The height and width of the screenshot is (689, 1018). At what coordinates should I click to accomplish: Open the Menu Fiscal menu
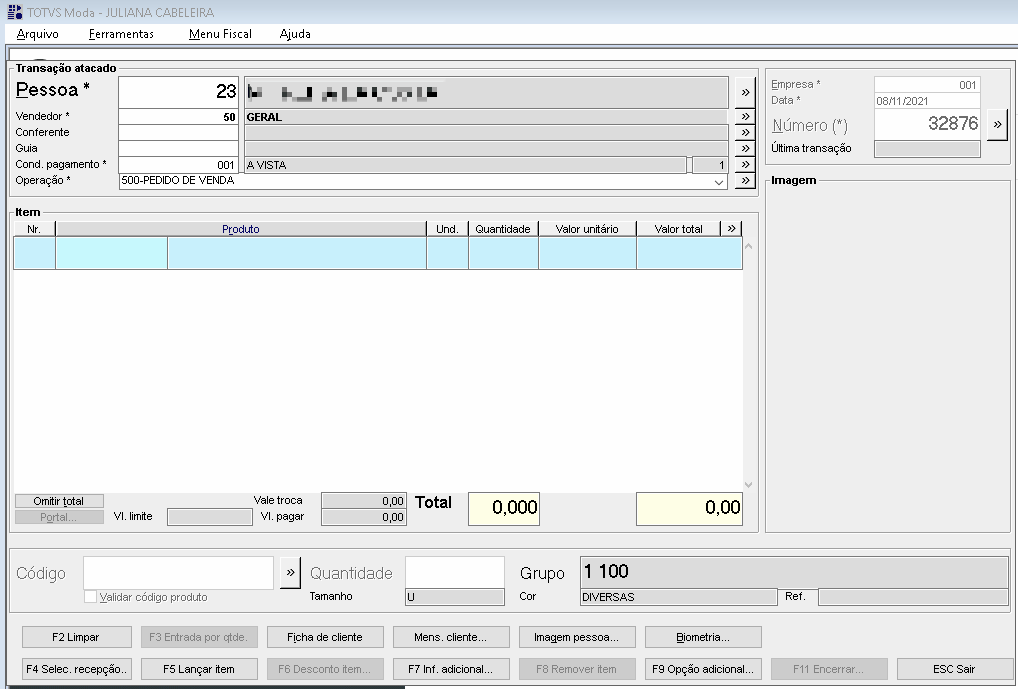220,34
